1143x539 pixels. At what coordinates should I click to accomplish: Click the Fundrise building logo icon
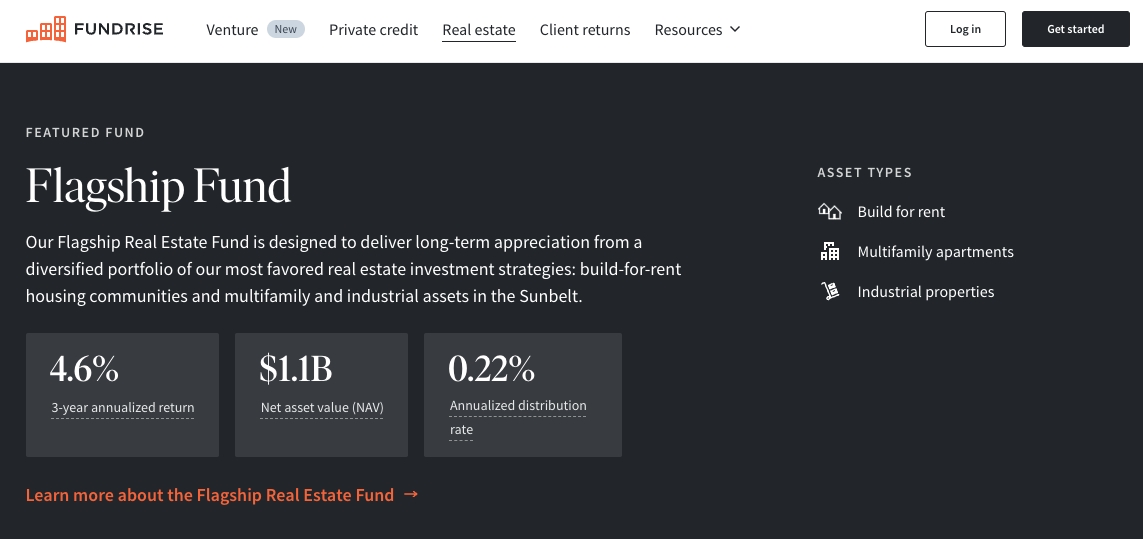46,30
